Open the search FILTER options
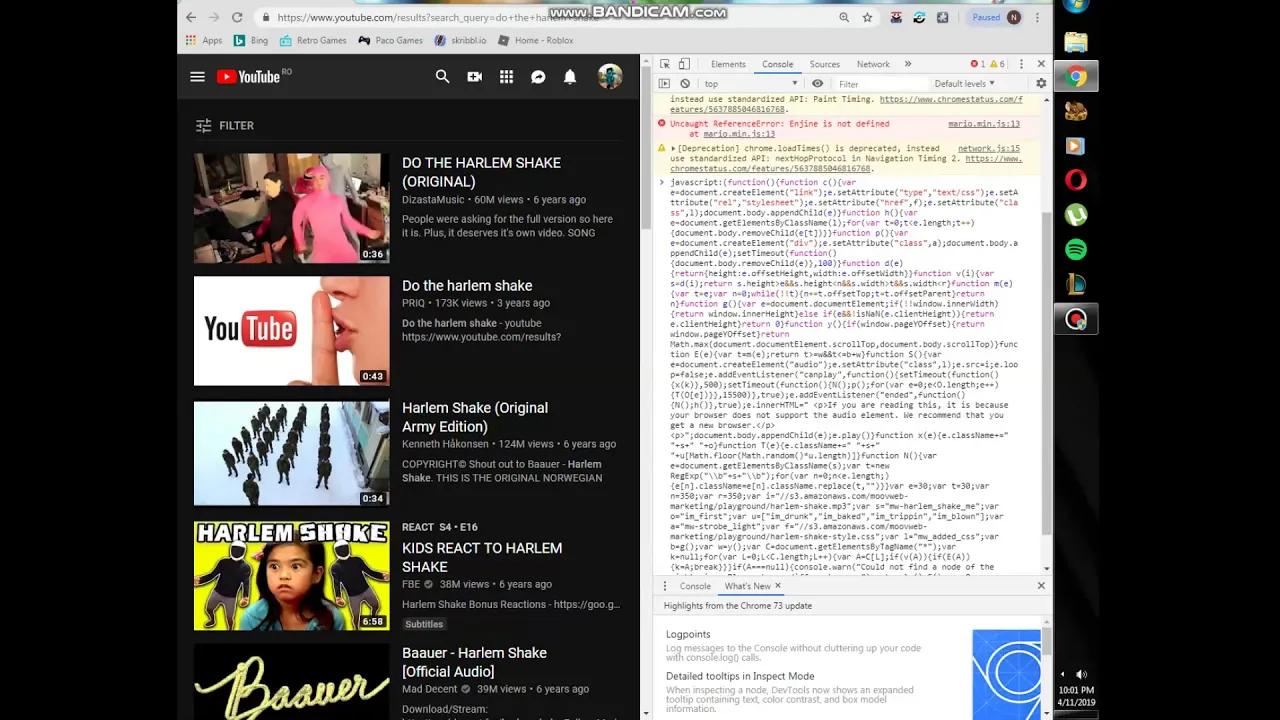 (x=225, y=126)
